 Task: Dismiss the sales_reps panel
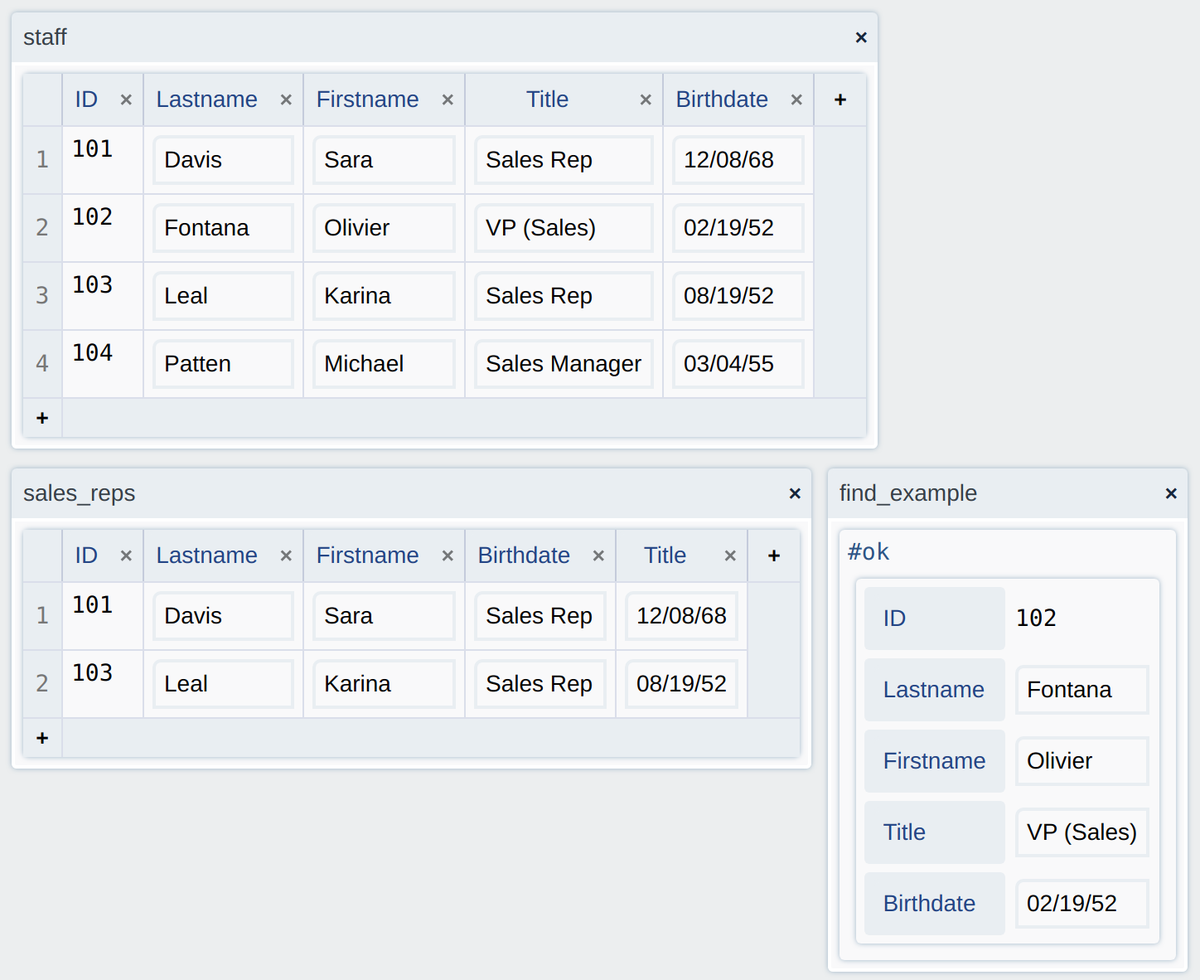click(795, 493)
